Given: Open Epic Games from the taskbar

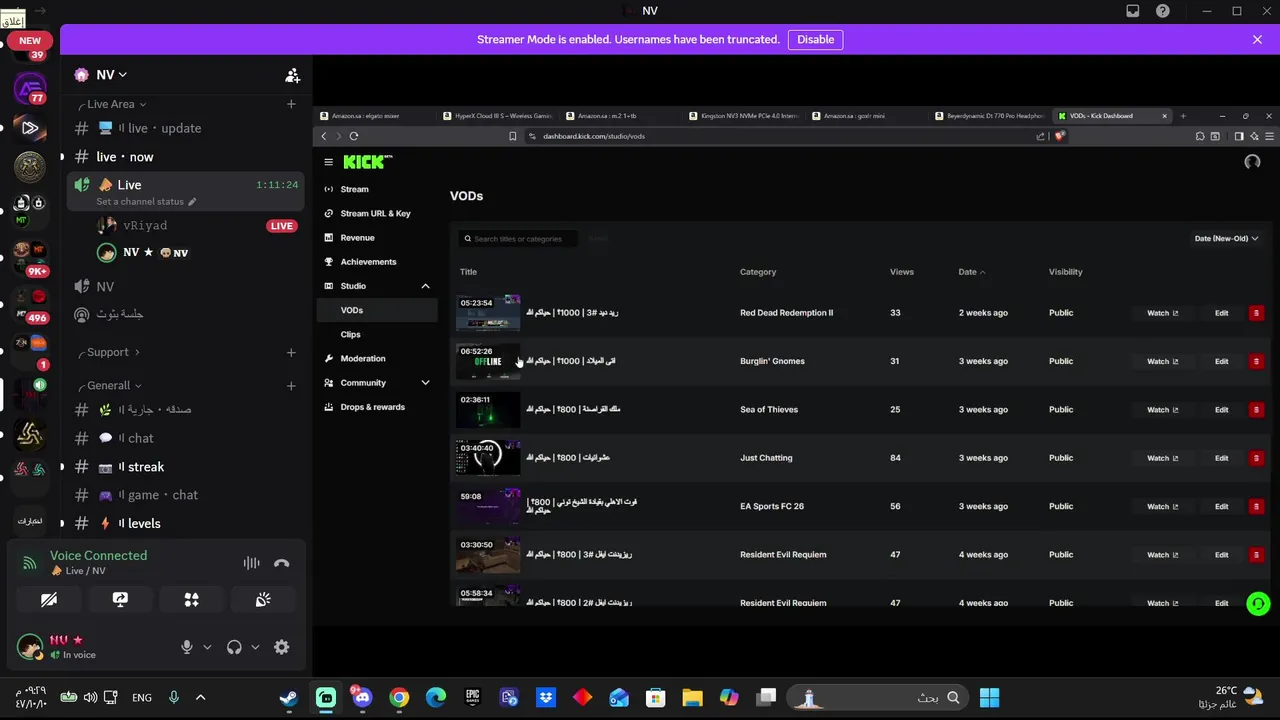Looking at the screenshot, I should pos(472,698).
